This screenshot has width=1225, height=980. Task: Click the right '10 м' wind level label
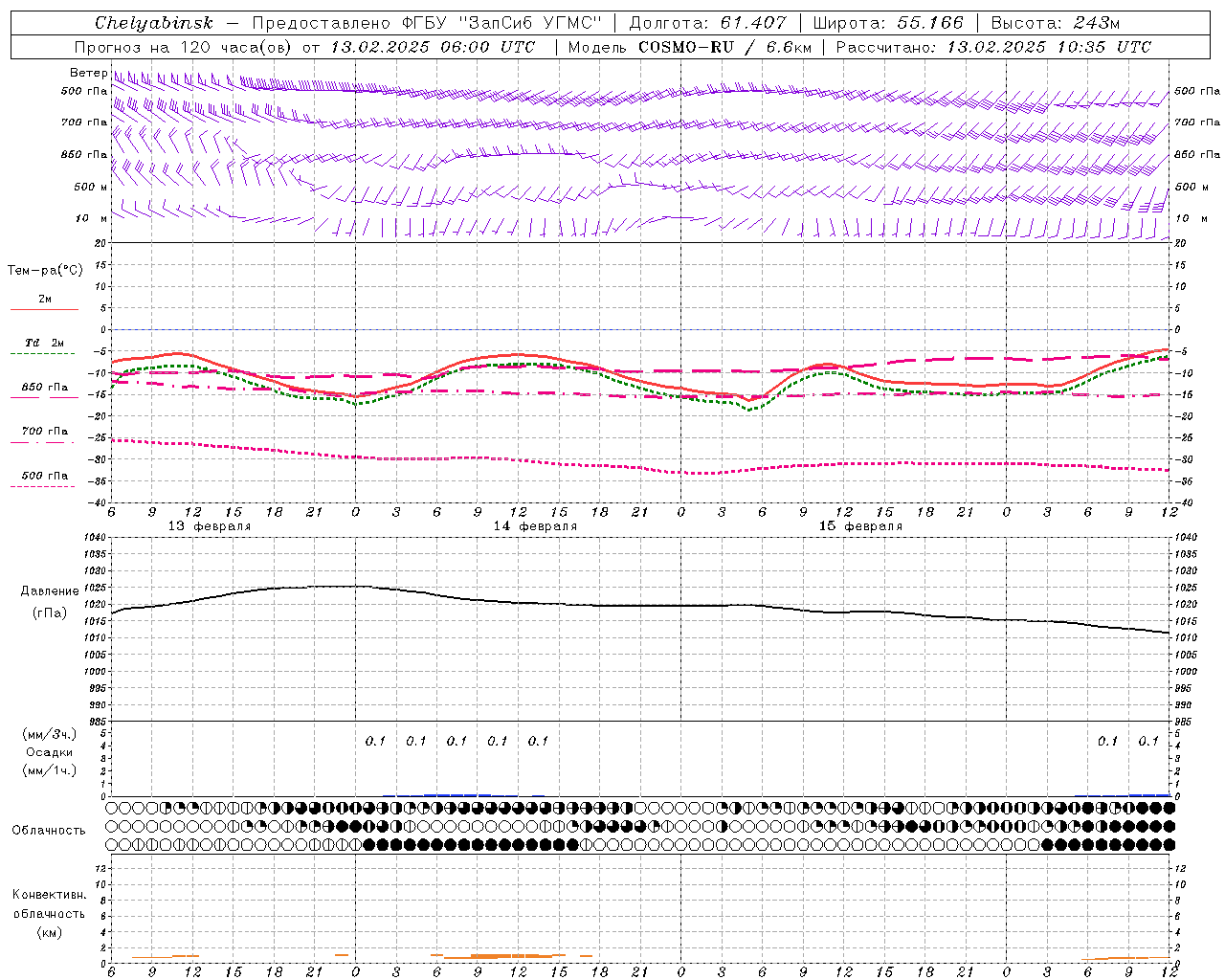(1192, 218)
